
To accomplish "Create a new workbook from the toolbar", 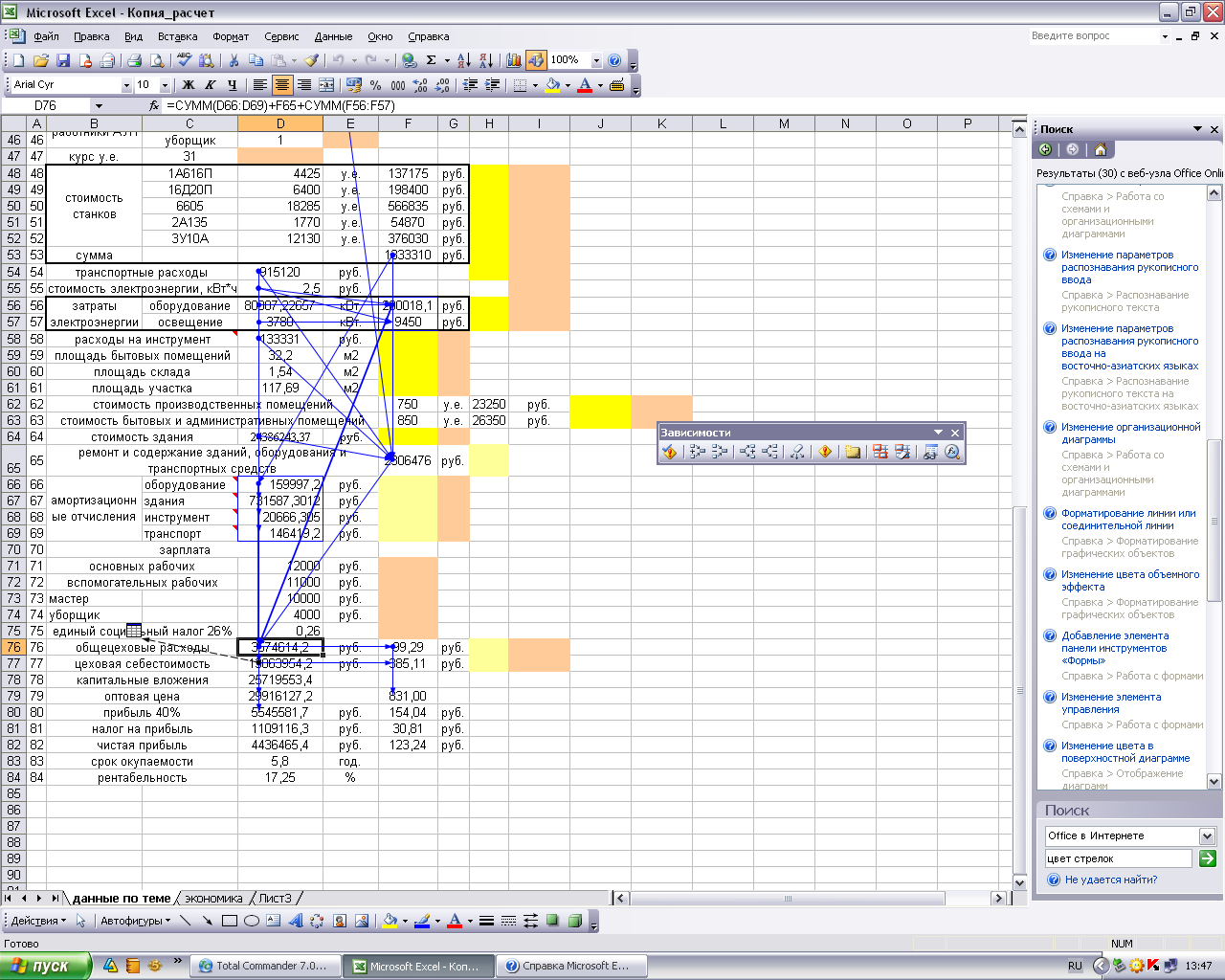I will [x=17, y=60].
